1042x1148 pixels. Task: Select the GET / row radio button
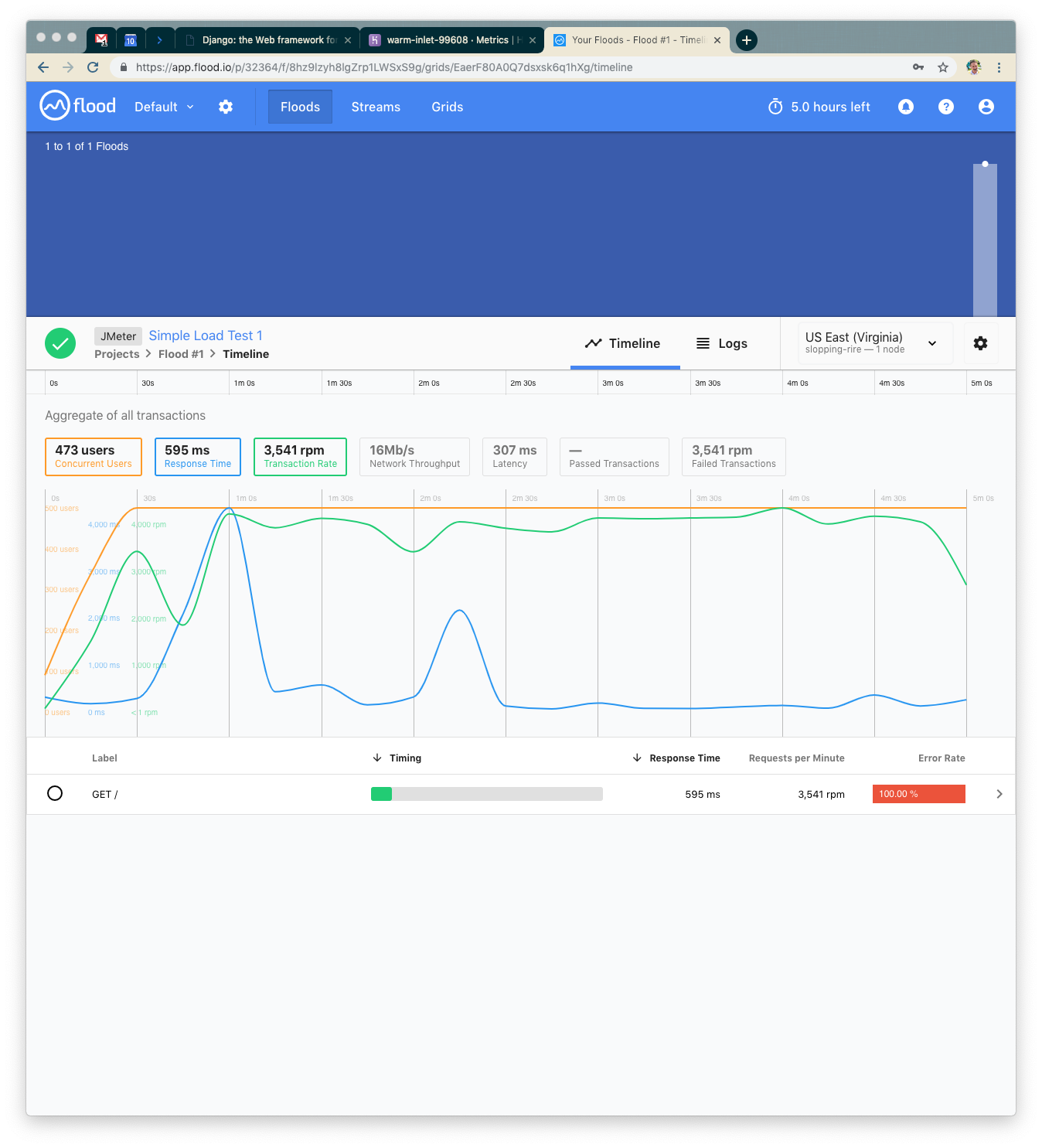(55, 793)
